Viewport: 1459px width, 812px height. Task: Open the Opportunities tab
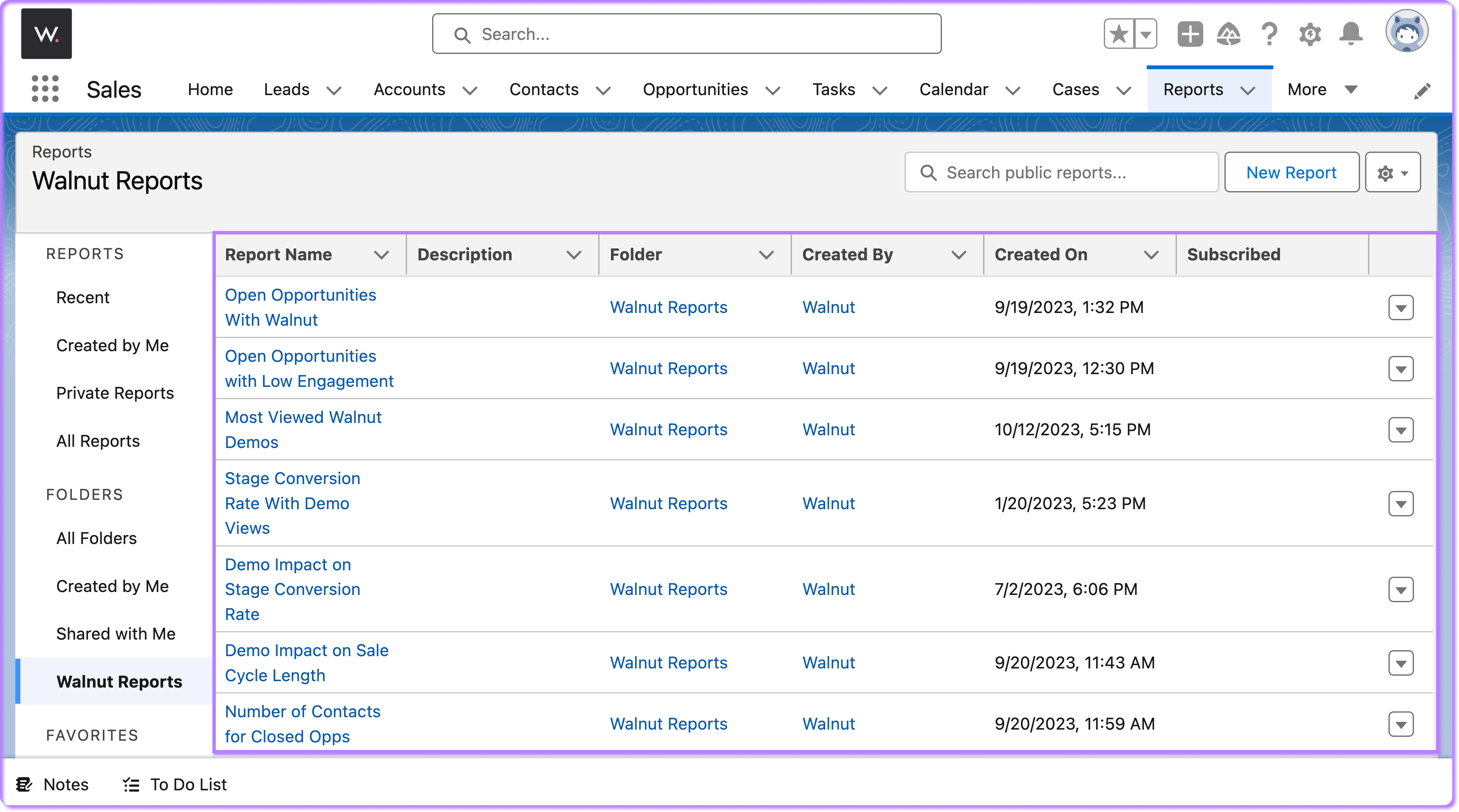click(696, 90)
